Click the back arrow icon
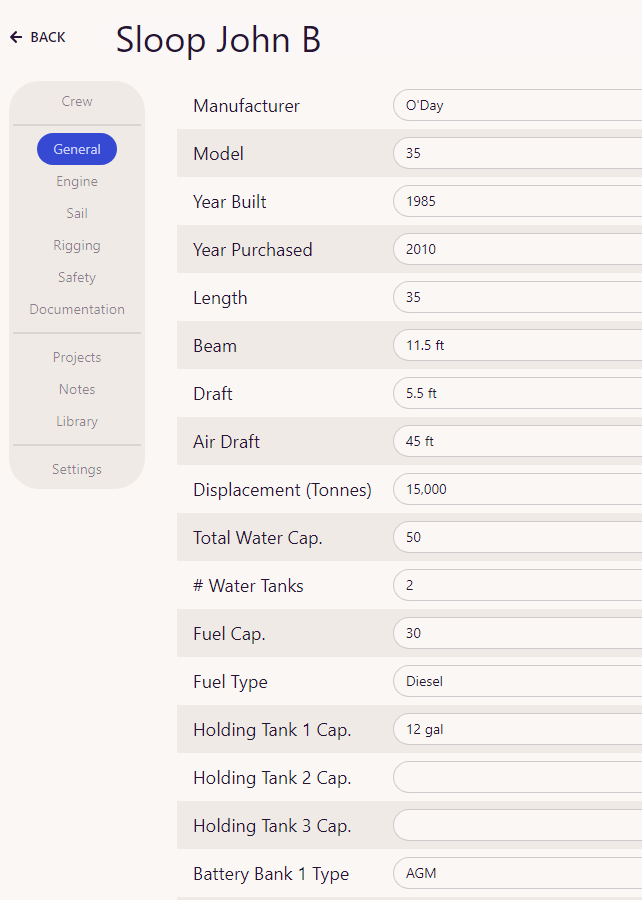642x900 pixels. [x=16, y=37]
